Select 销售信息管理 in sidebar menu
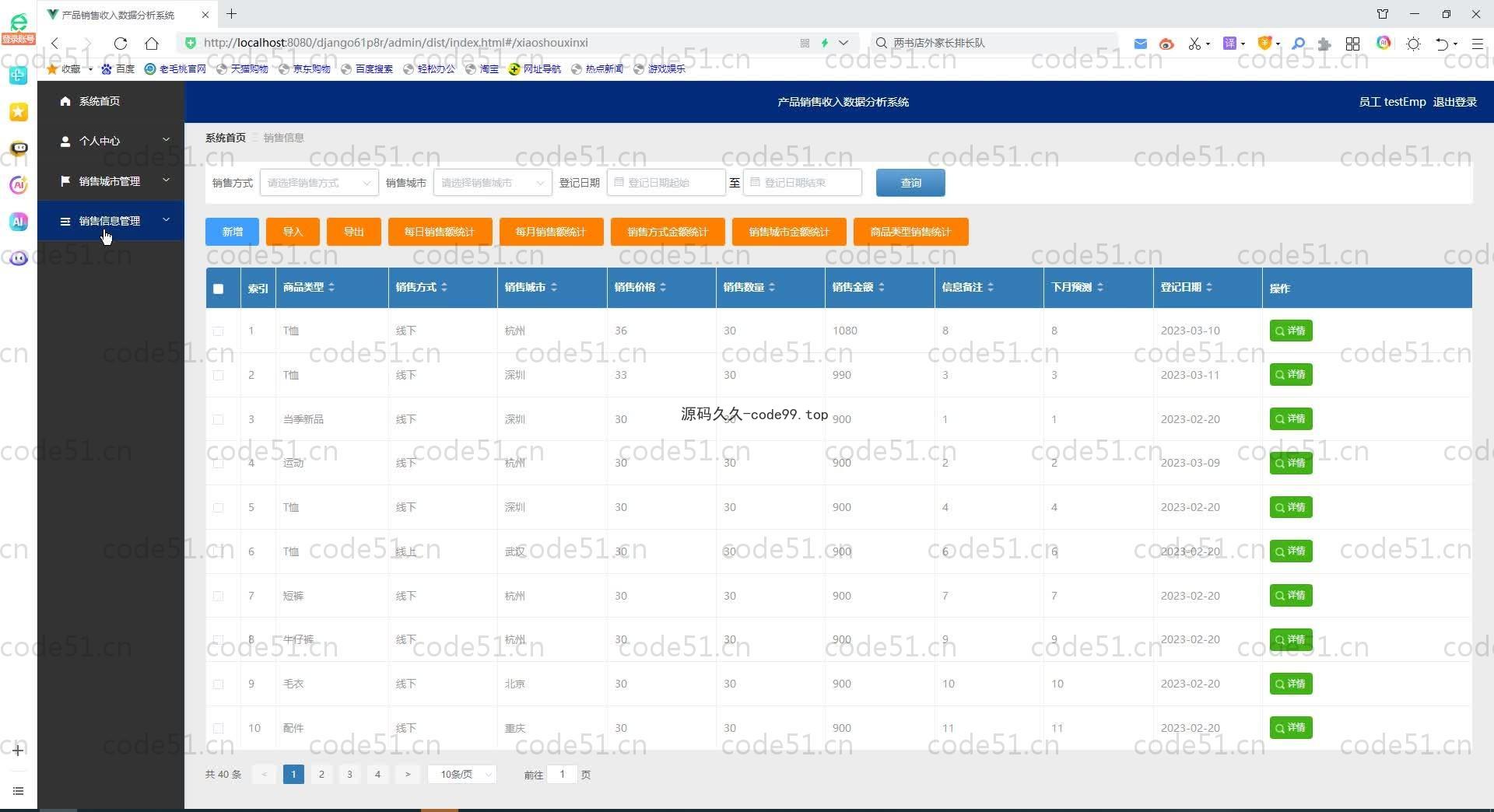 [x=110, y=221]
